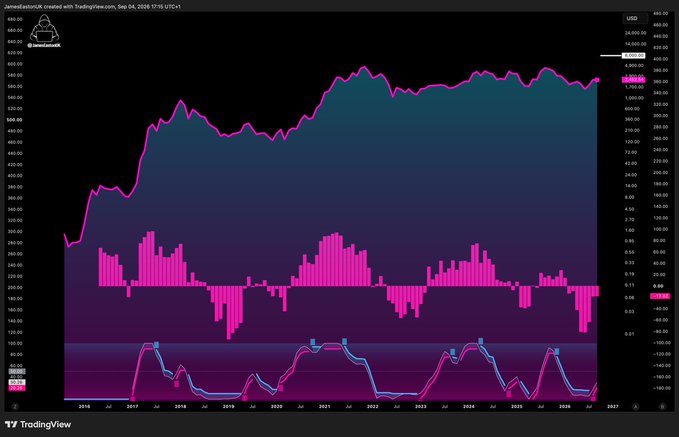The width and height of the screenshot is (679, 437).
Task: Click the white 30.28 oscillator value label
Action: (17, 382)
